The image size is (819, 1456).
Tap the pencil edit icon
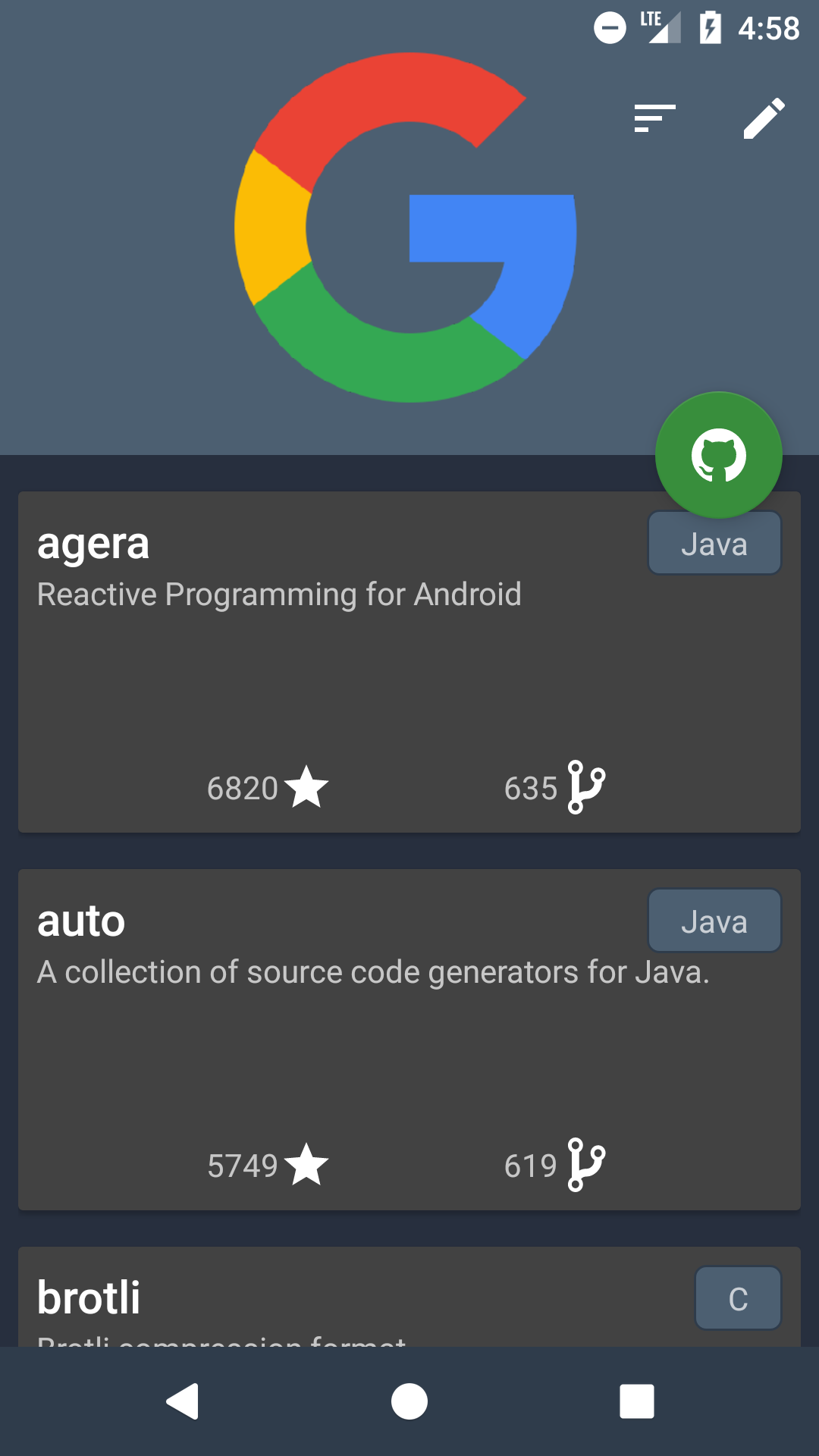764,118
